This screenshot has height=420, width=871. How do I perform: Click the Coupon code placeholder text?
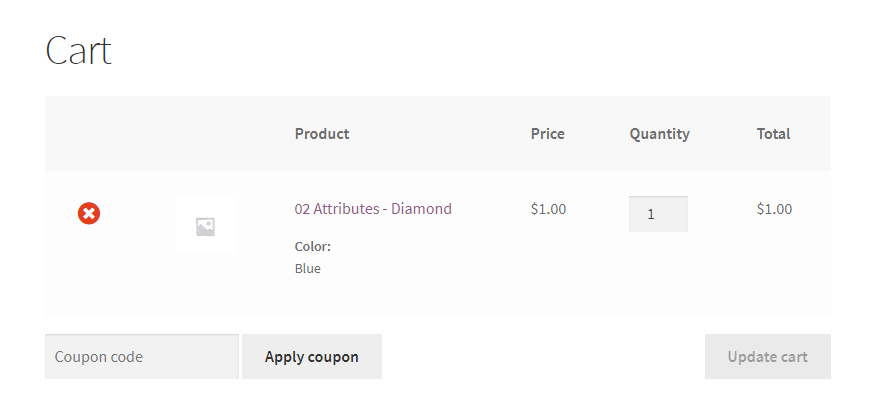[x=99, y=357]
